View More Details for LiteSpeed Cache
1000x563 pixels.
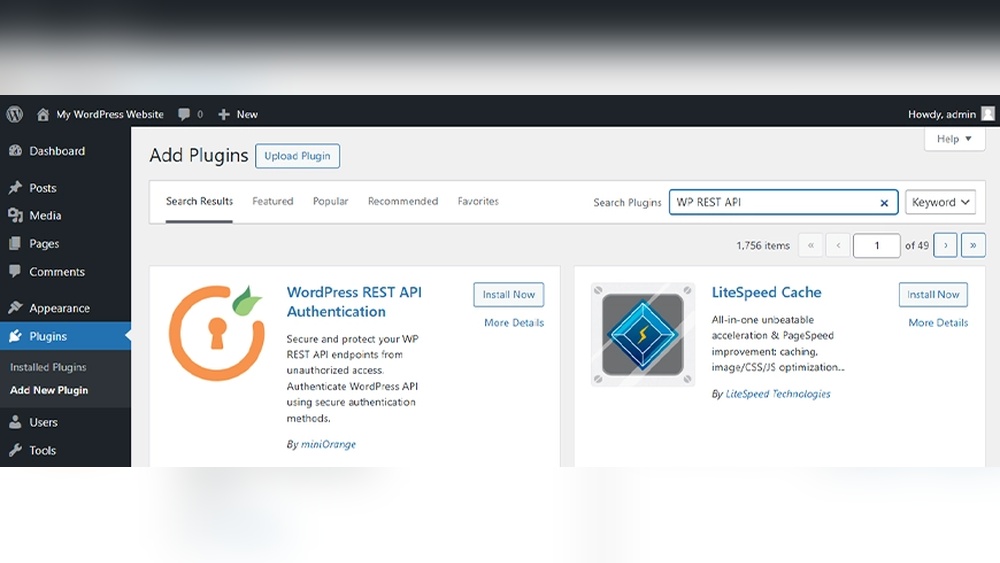pyautogui.click(x=938, y=323)
